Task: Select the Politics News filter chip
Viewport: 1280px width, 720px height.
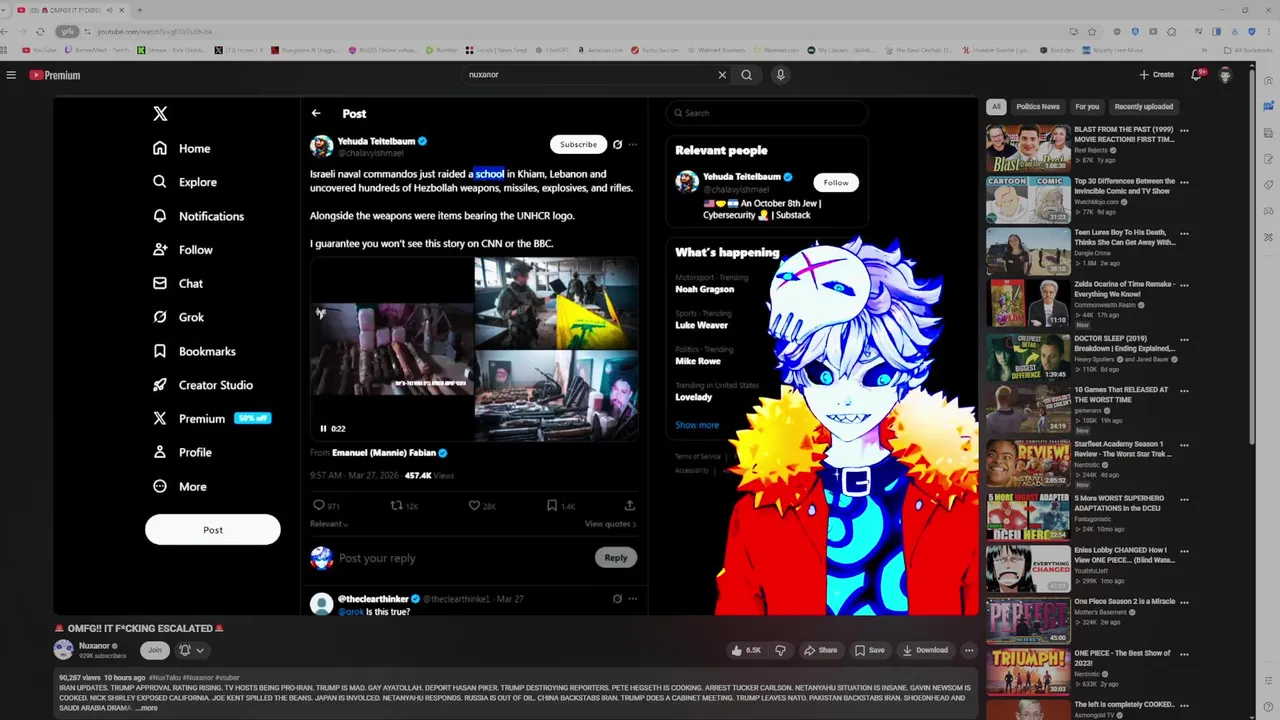Action: pos(1037,106)
